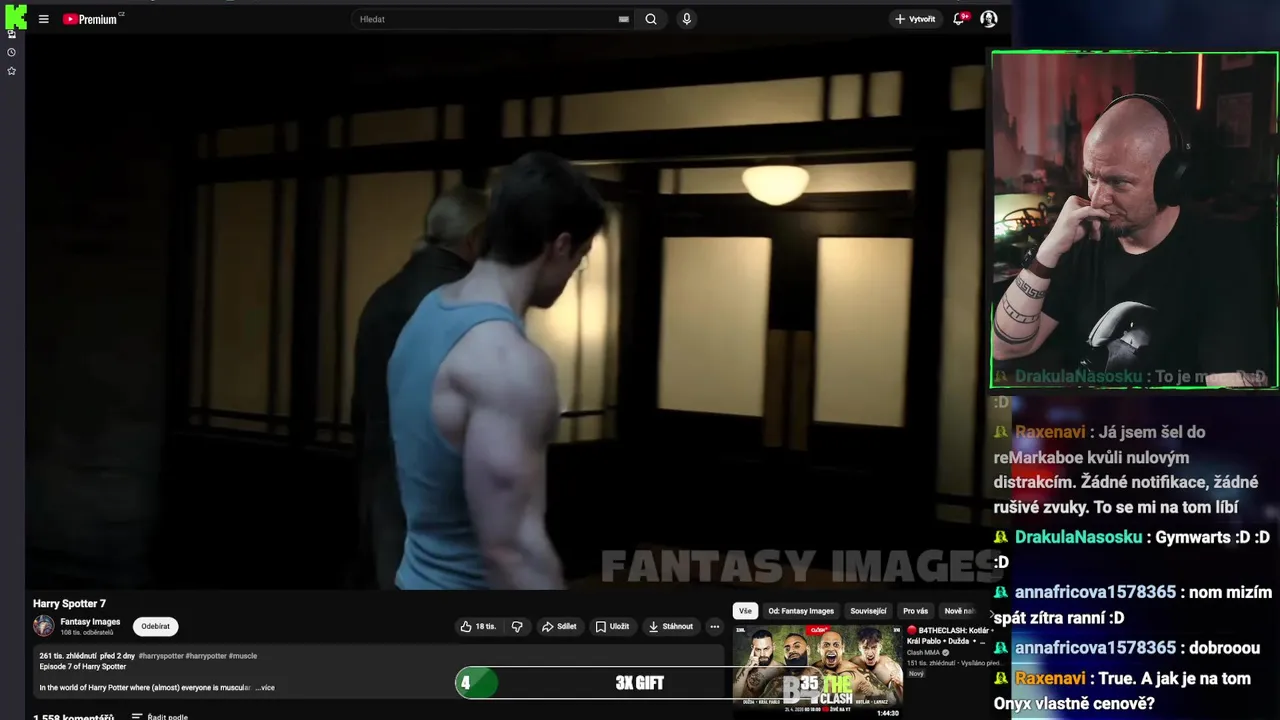1280x720 pixels.
Task: Save the video with Uložit
Action: pyautogui.click(x=612, y=627)
